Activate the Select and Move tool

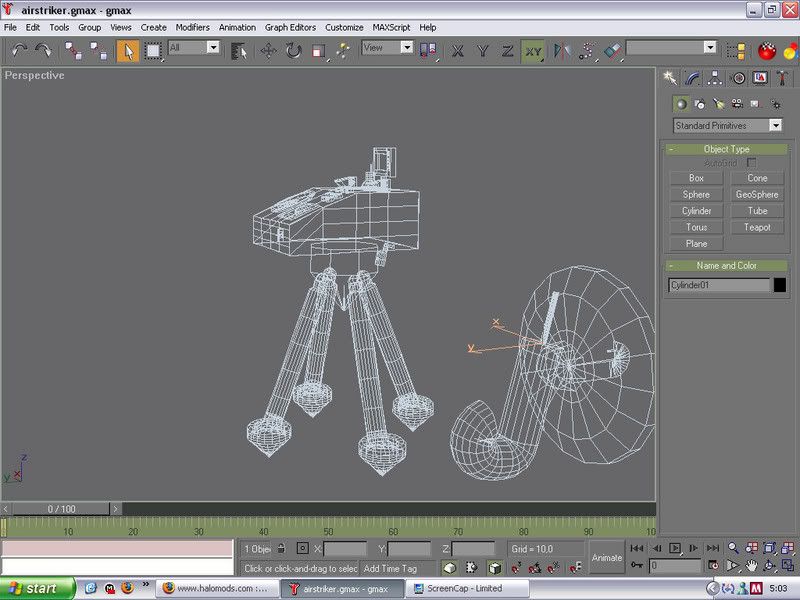coord(268,51)
